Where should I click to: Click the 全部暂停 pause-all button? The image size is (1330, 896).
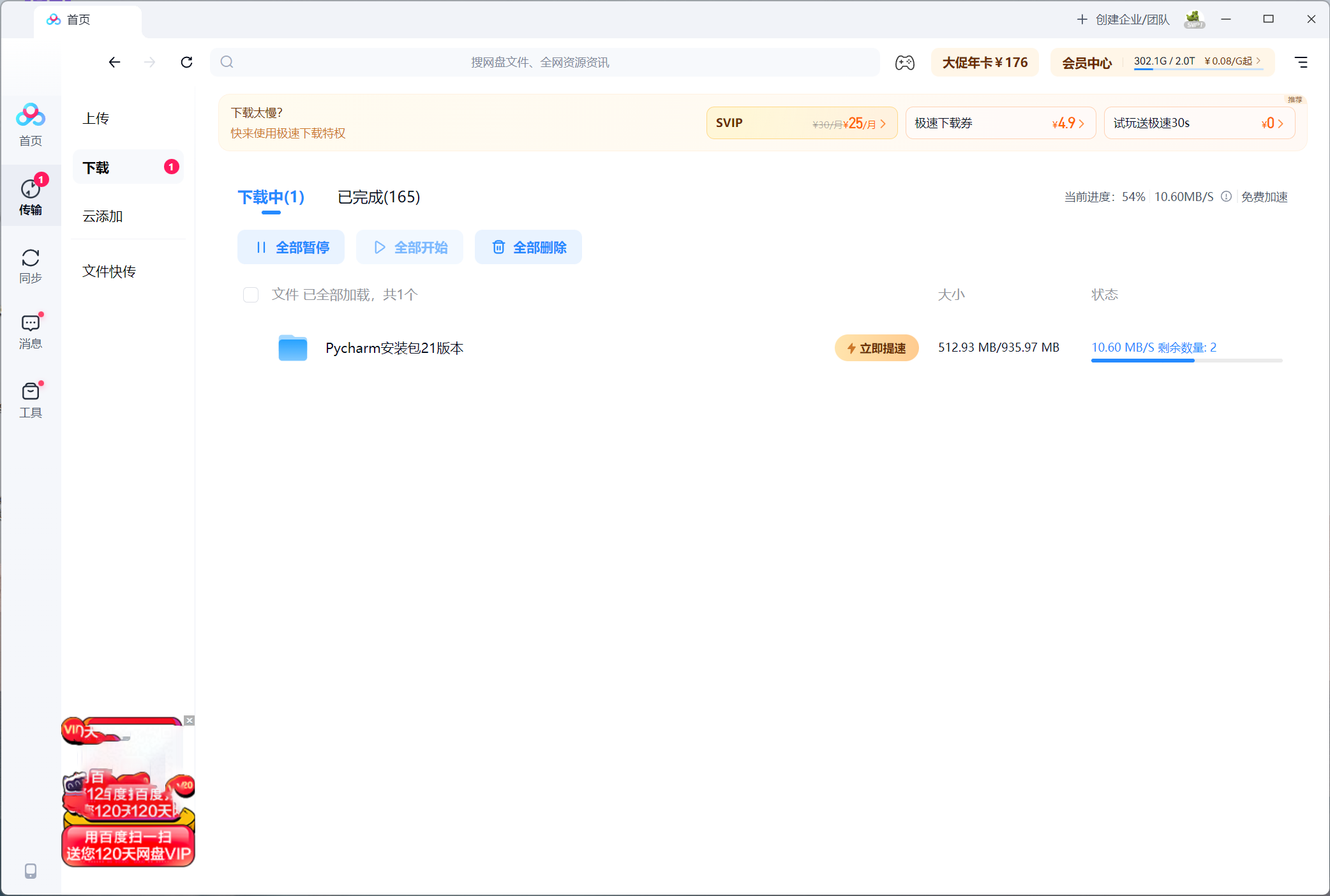291,248
